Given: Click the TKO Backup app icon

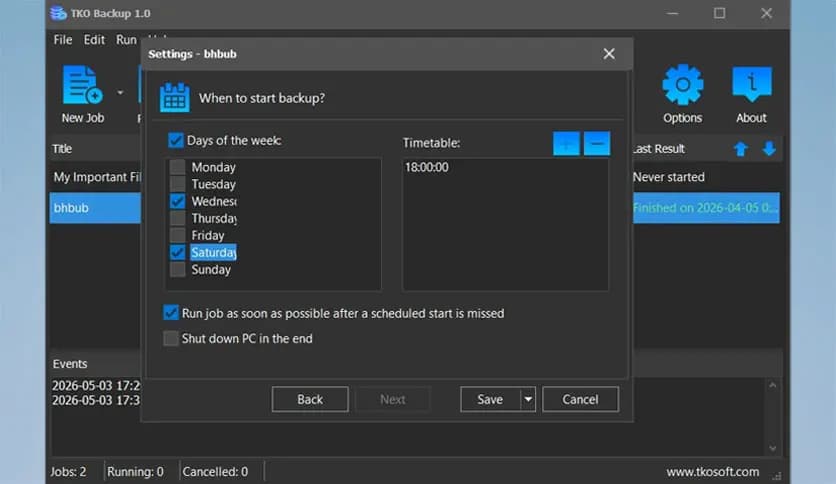Looking at the screenshot, I should click(x=58, y=13).
